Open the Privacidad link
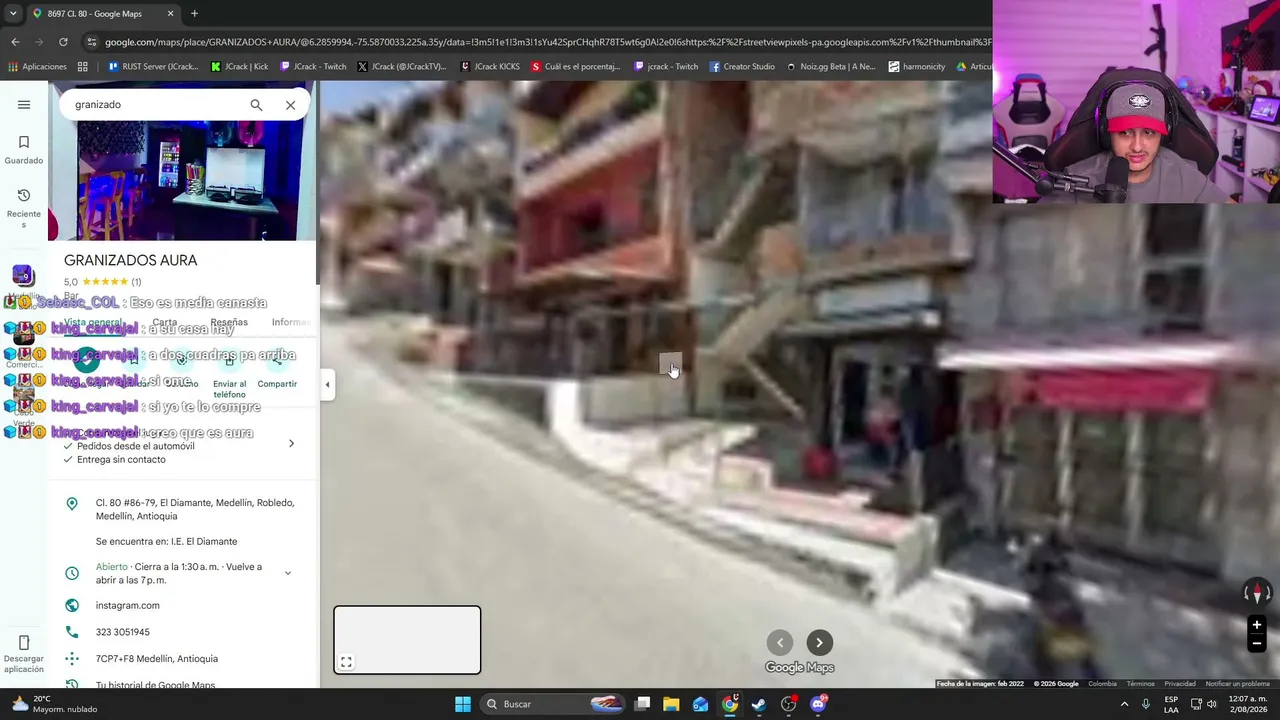The width and height of the screenshot is (1280, 720). pyautogui.click(x=1180, y=684)
